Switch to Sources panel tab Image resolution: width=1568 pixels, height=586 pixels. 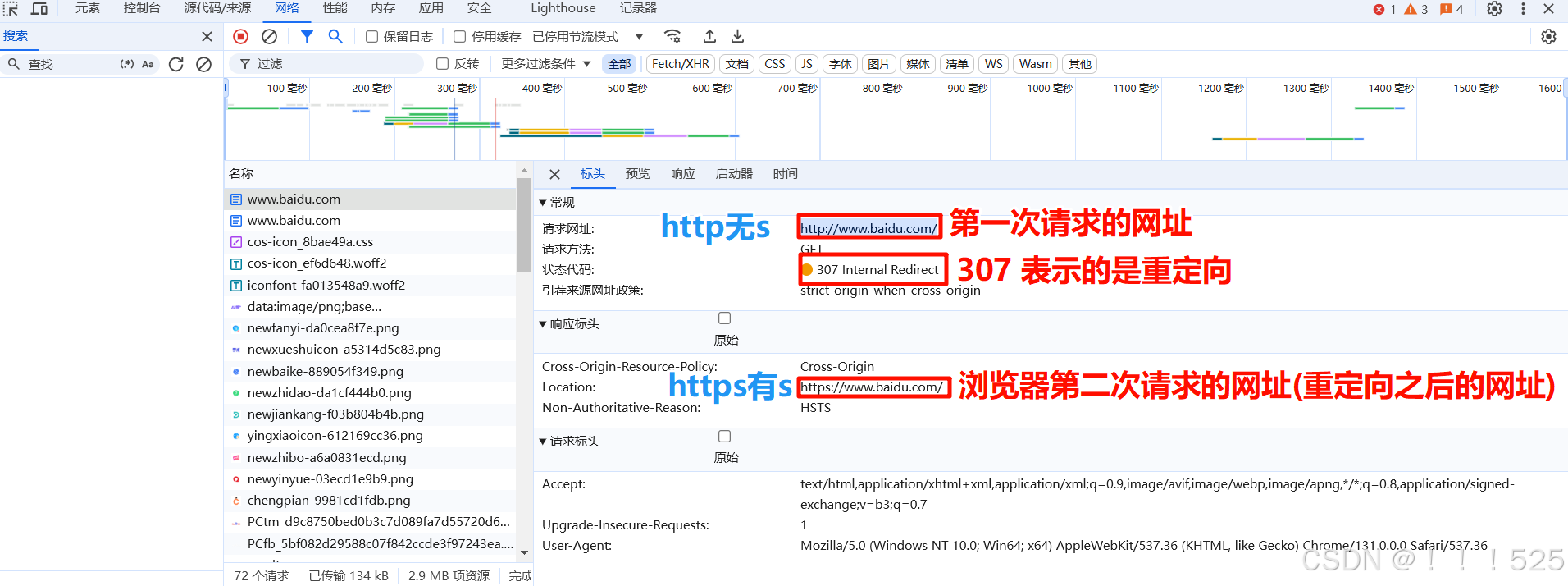click(217, 8)
